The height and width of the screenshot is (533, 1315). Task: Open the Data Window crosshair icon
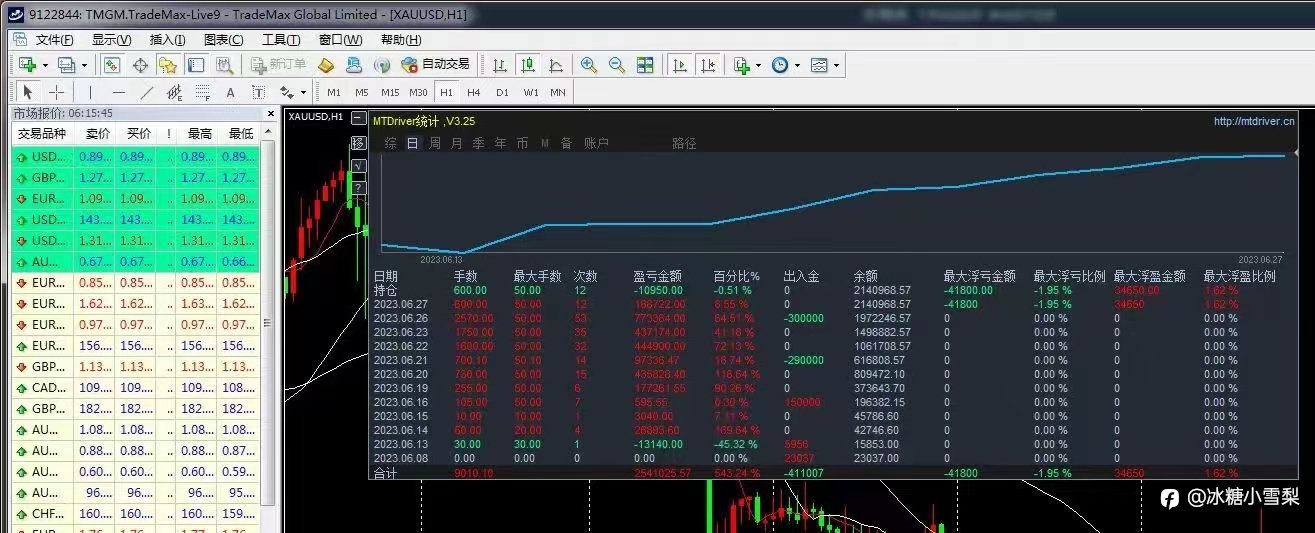coord(140,65)
